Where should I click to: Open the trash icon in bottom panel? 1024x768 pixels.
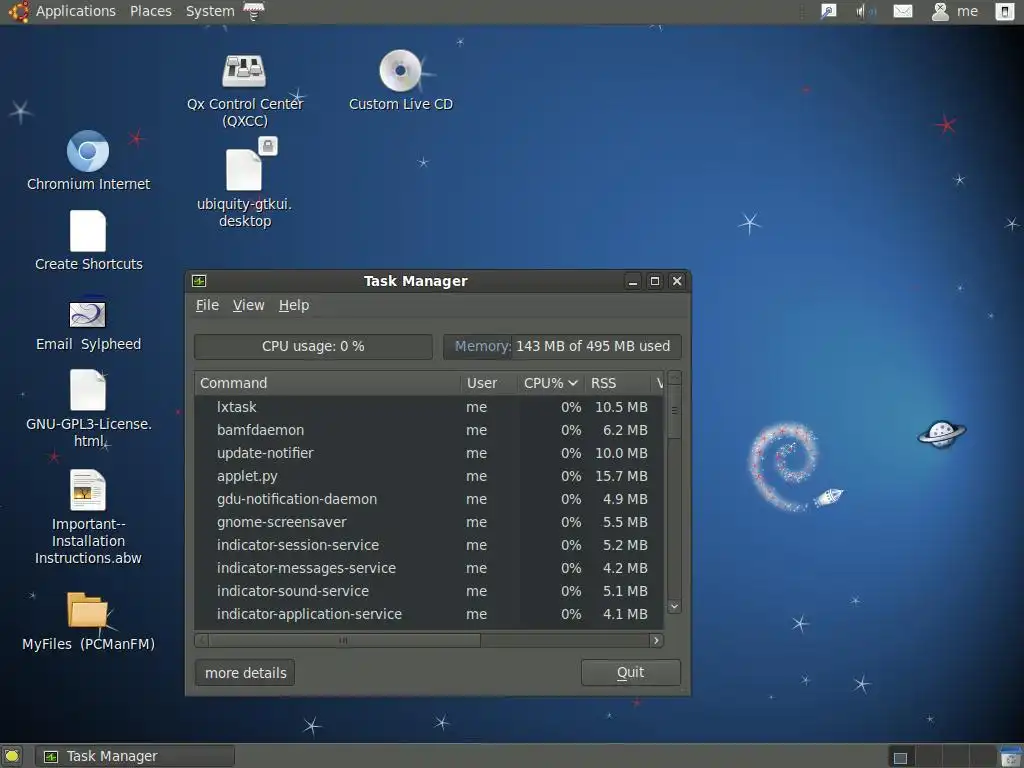pyautogui.click(x=1011, y=756)
